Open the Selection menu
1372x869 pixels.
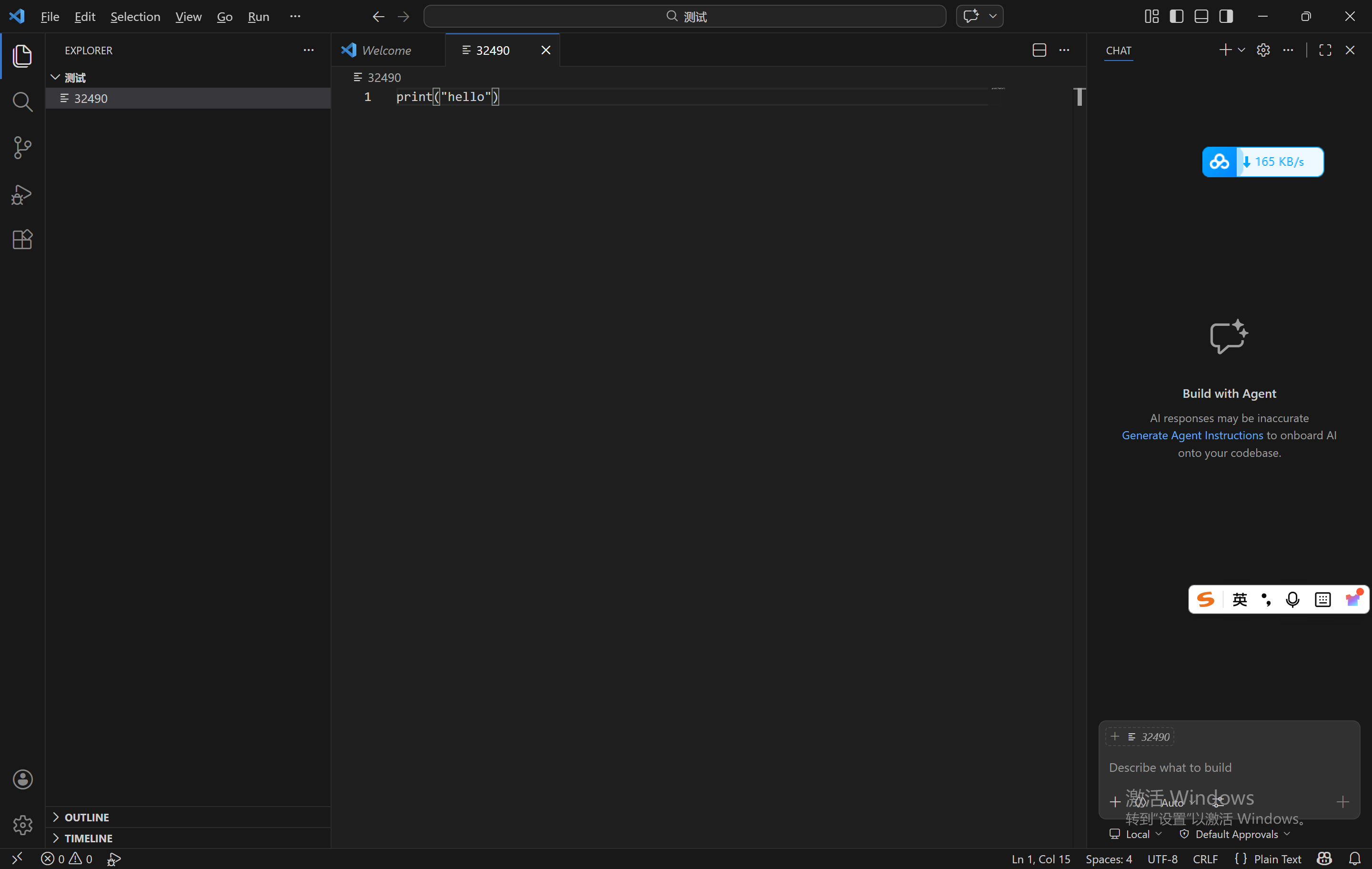[x=135, y=17]
